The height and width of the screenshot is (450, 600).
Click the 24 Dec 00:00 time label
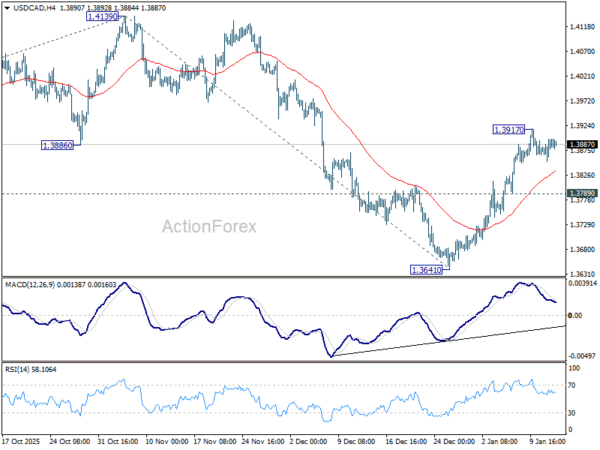pyautogui.click(x=454, y=442)
